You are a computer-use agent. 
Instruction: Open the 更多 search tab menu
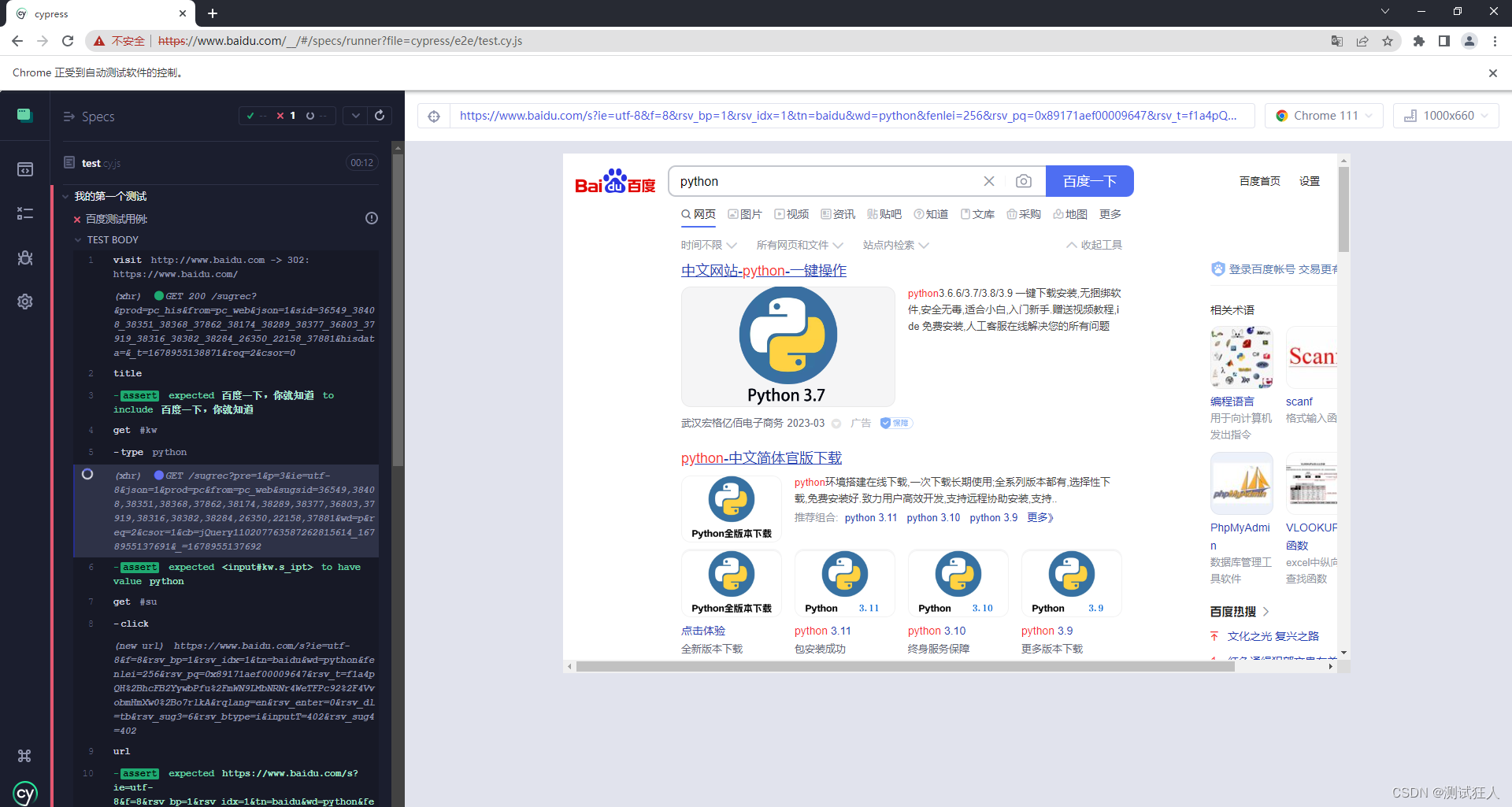point(1110,214)
